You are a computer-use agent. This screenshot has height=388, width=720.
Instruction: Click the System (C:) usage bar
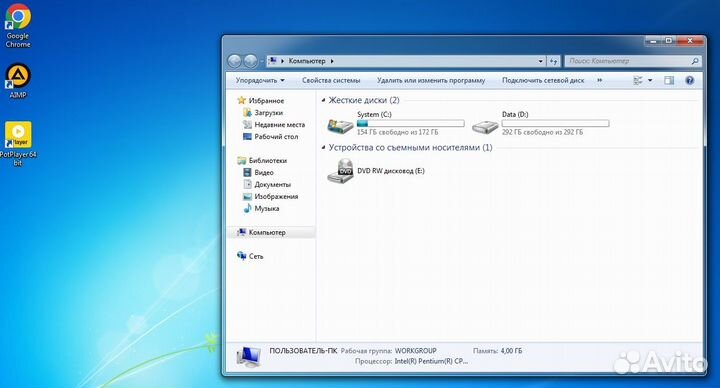click(411, 124)
